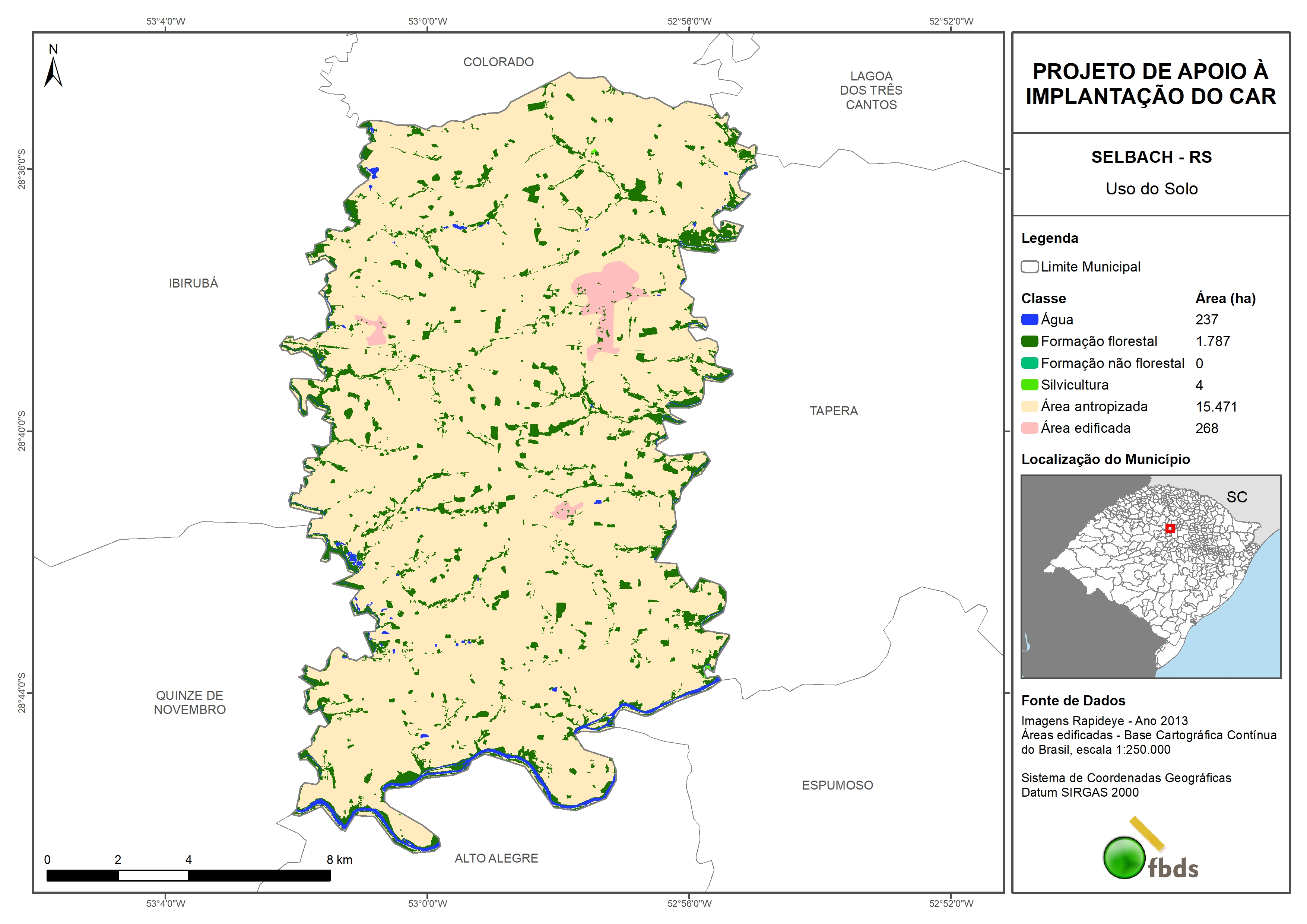Click the Área edificada pink swatch
The height and width of the screenshot is (924, 1307).
point(1029,428)
